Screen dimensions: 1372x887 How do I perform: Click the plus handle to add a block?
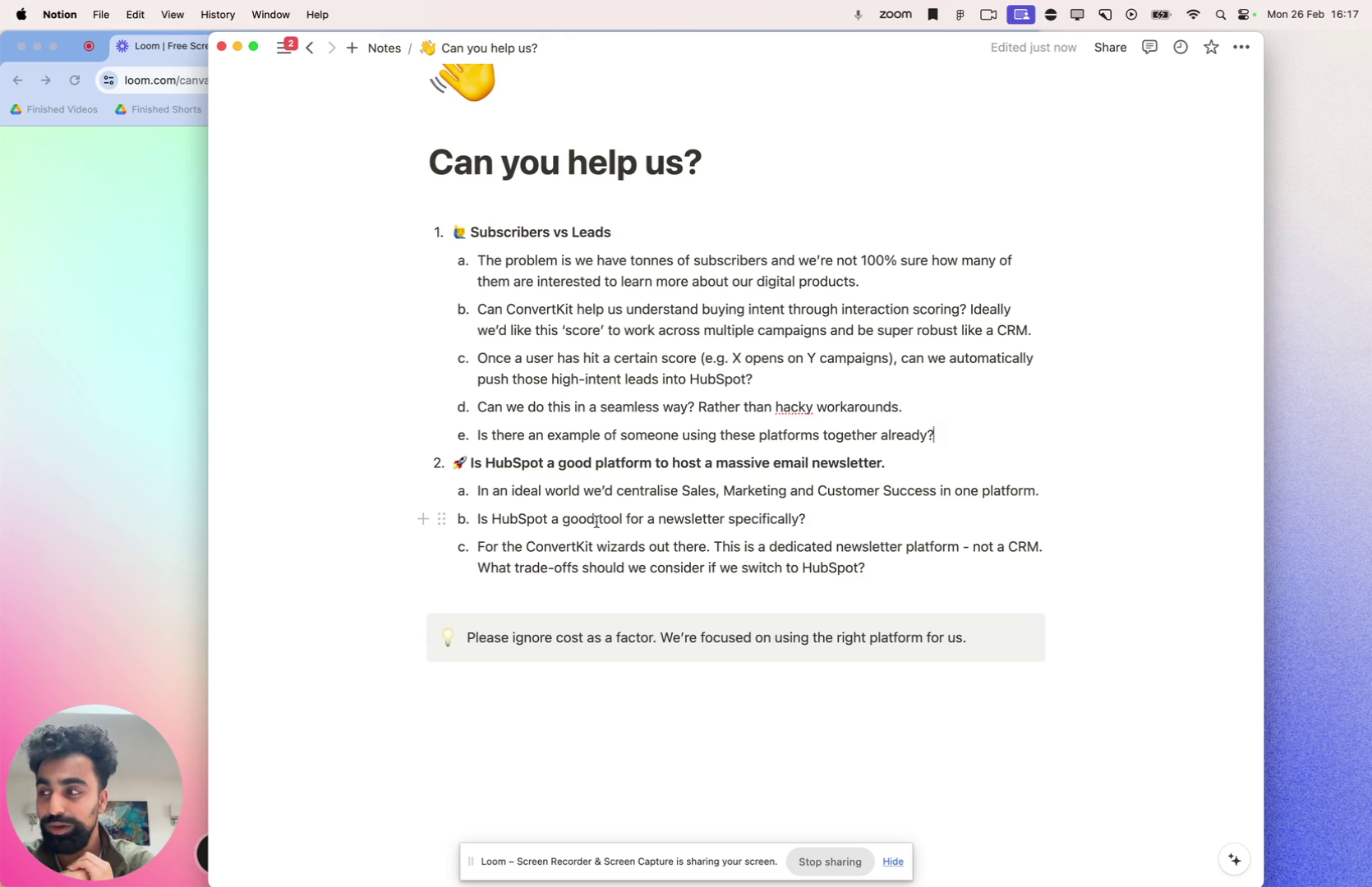pos(423,519)
